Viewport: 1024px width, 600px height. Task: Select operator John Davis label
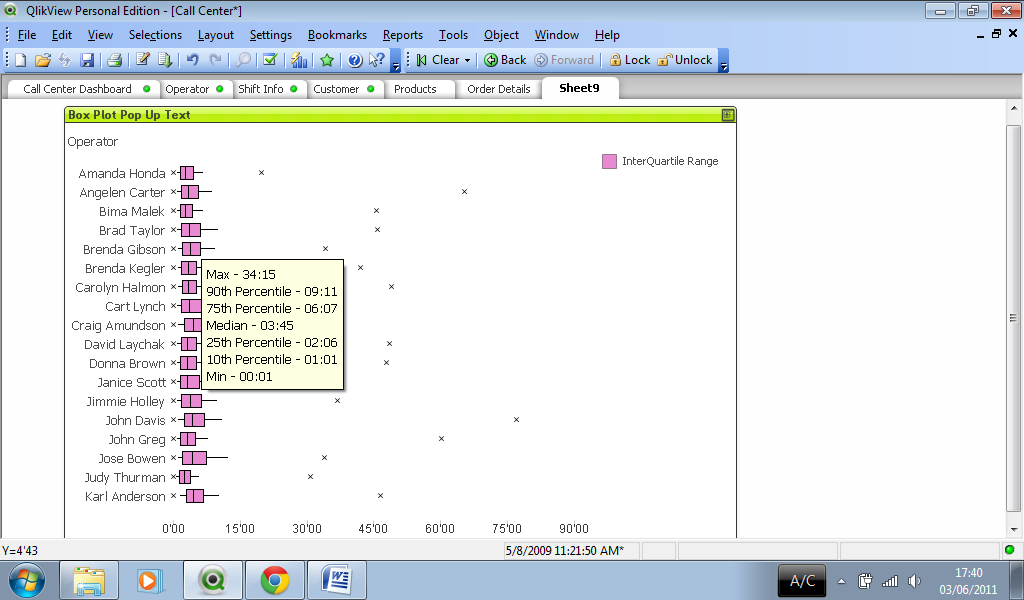pos(136,420)
